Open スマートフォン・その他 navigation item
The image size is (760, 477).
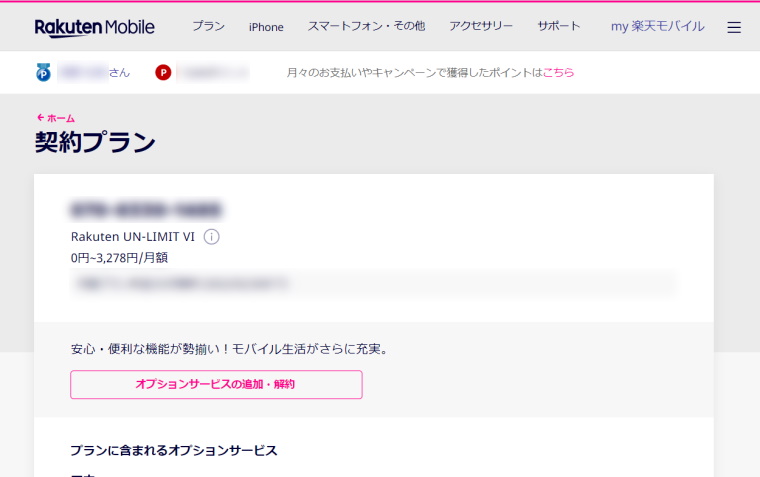pos(366,27)
